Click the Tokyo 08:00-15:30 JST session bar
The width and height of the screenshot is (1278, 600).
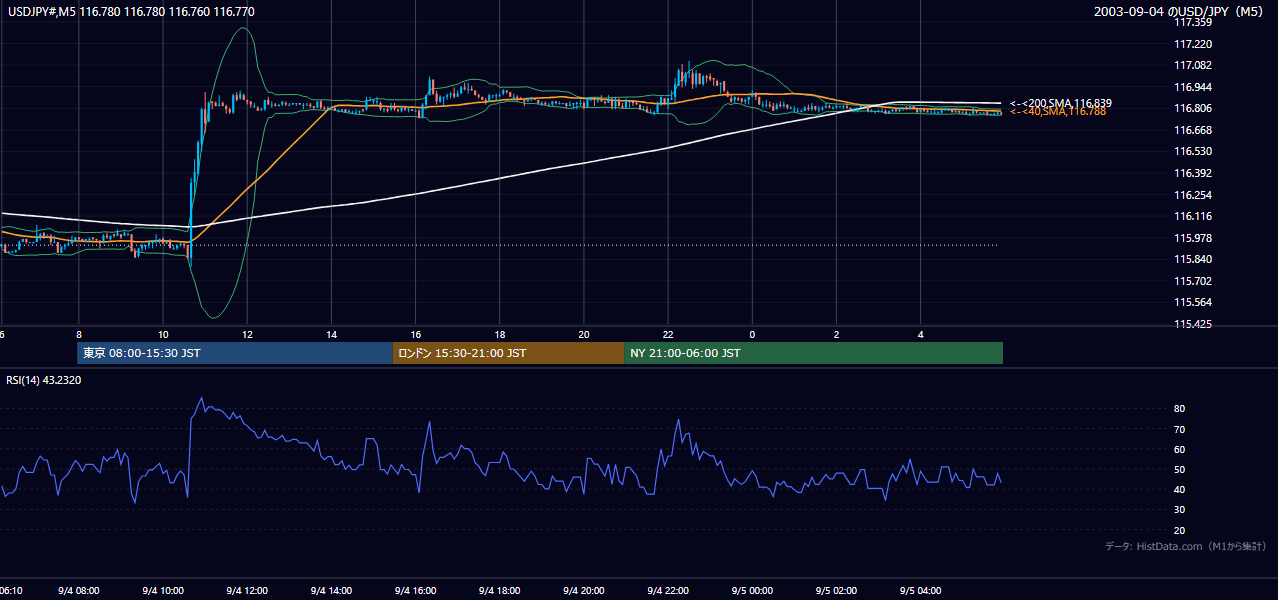point(235,353)
